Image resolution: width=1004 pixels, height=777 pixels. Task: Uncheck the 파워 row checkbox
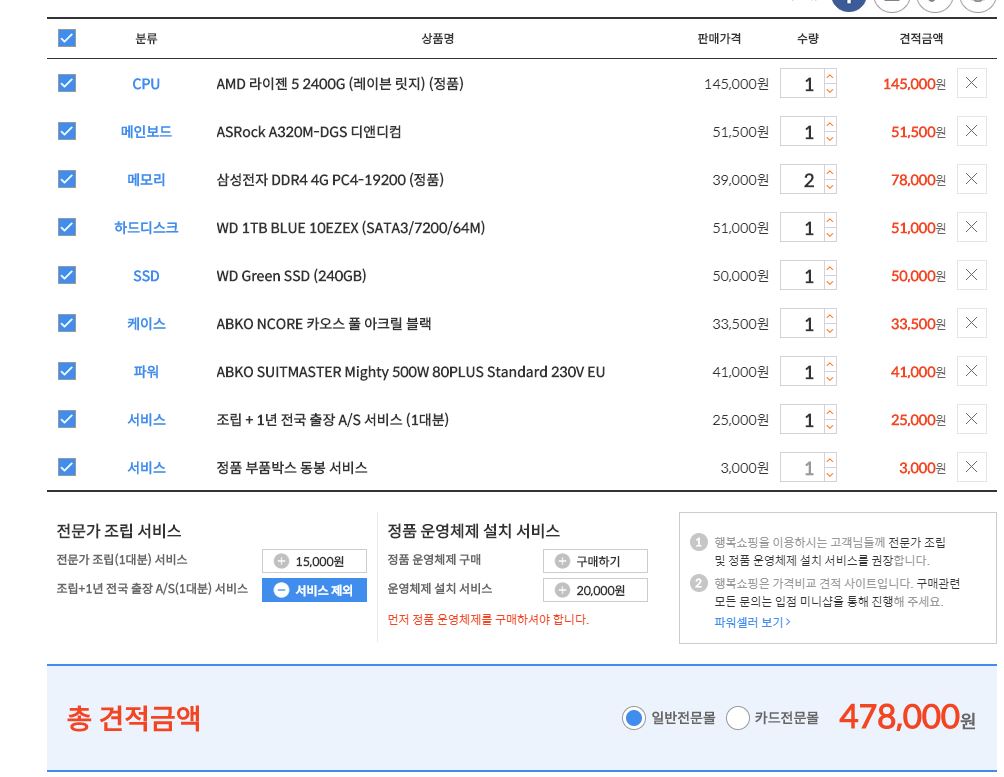click(67, 371)
